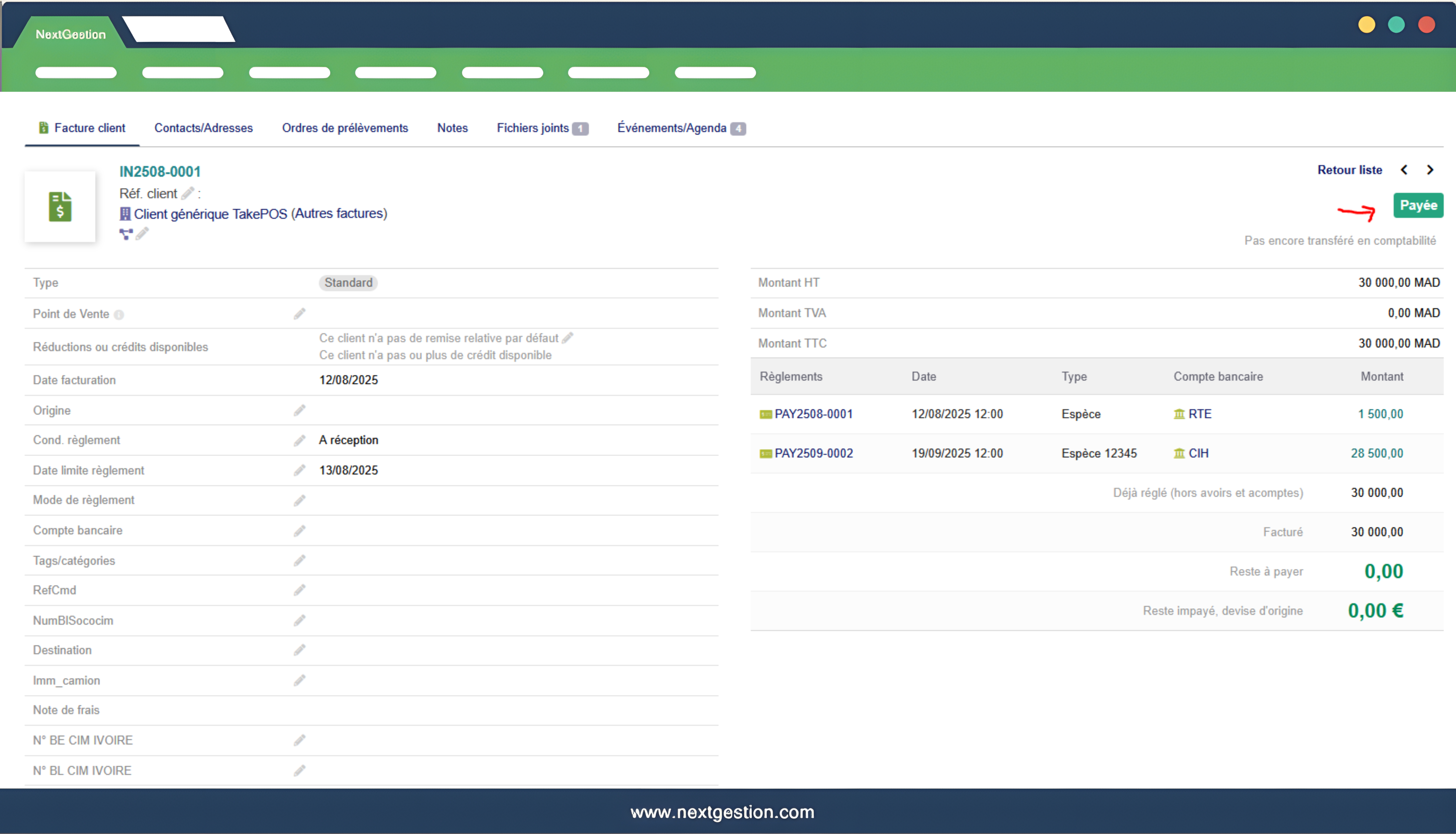Viewport: 1456px width, 834px height.
Task: Go to previous invoice with left chevron
Action: coord(1404,170)
